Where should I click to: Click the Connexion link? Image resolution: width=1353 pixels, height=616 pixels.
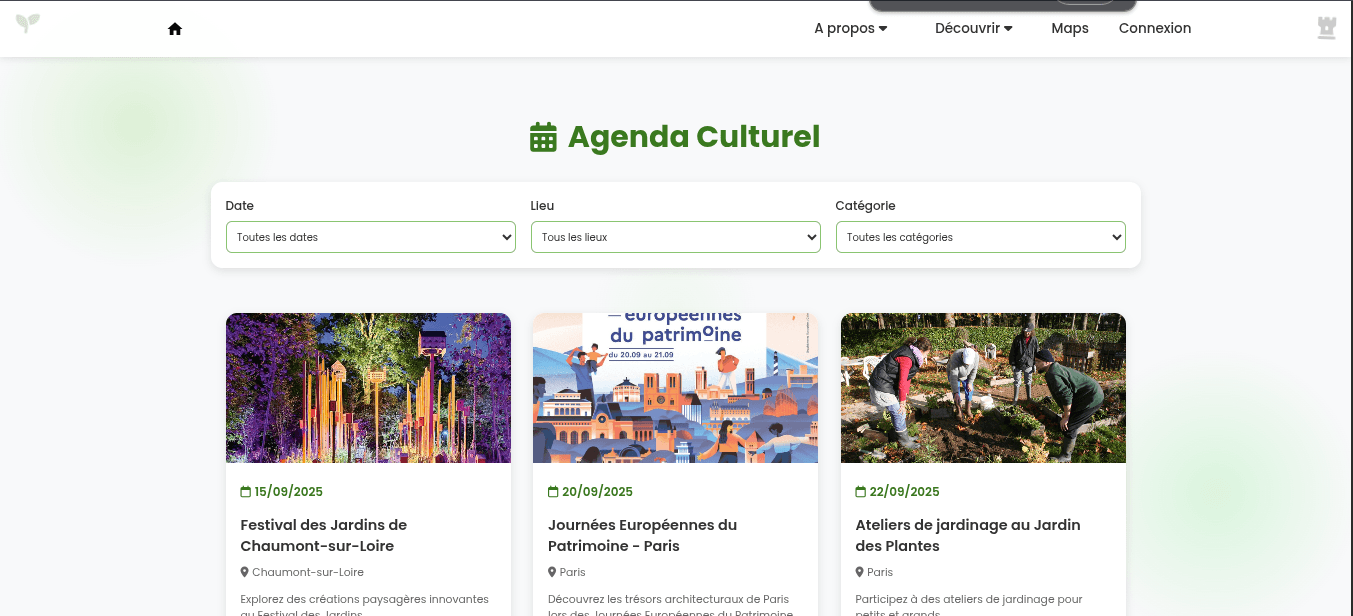tap(1154, 28)
